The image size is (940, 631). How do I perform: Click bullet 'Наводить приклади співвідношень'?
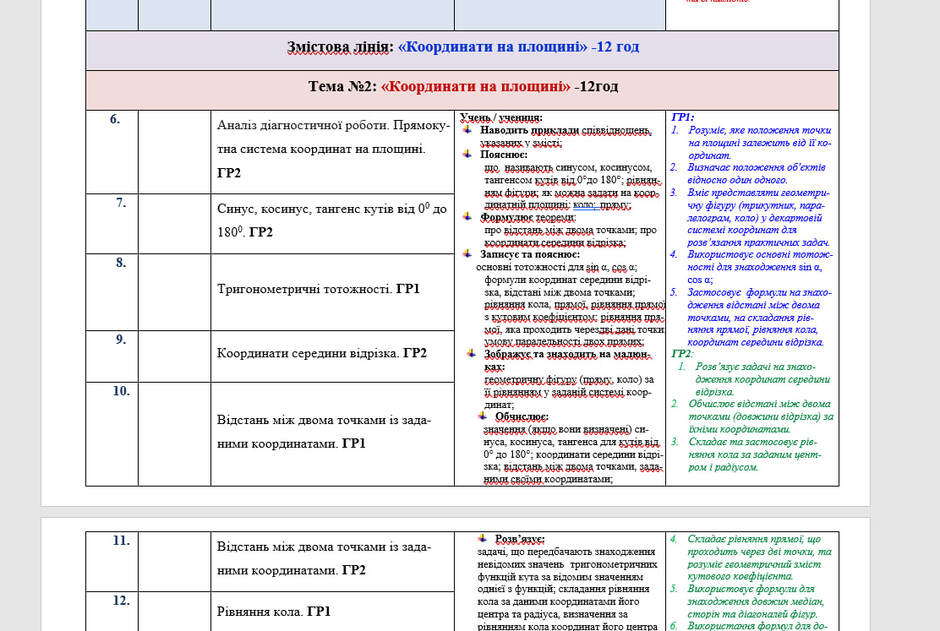tap(565, 130)
